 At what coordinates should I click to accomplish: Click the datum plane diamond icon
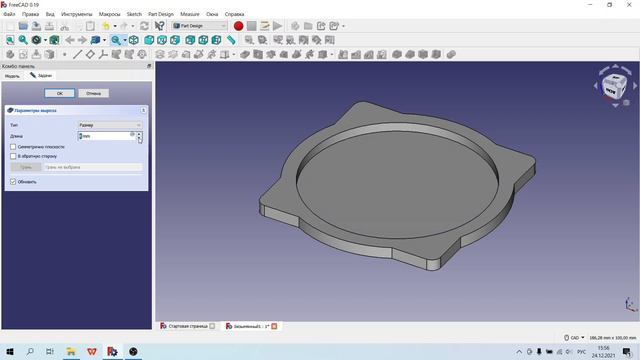pyautogui.click(x=90, y=54)
